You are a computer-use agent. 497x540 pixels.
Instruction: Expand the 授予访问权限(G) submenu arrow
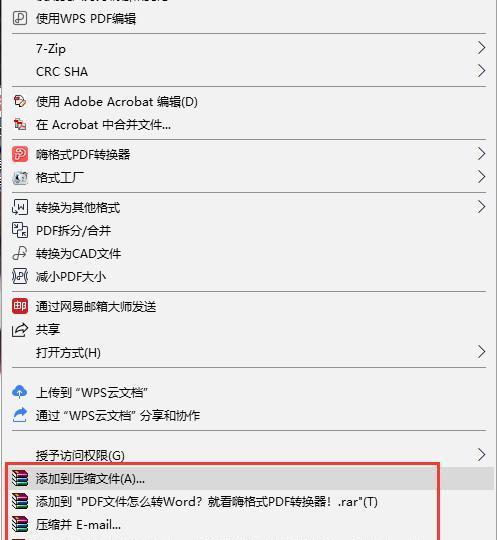pos(481,455)
